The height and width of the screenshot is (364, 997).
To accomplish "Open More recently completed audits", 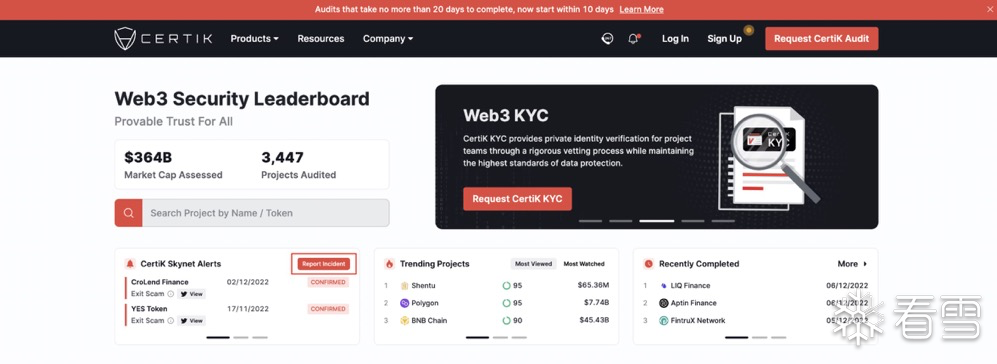I will click(852, 263).
